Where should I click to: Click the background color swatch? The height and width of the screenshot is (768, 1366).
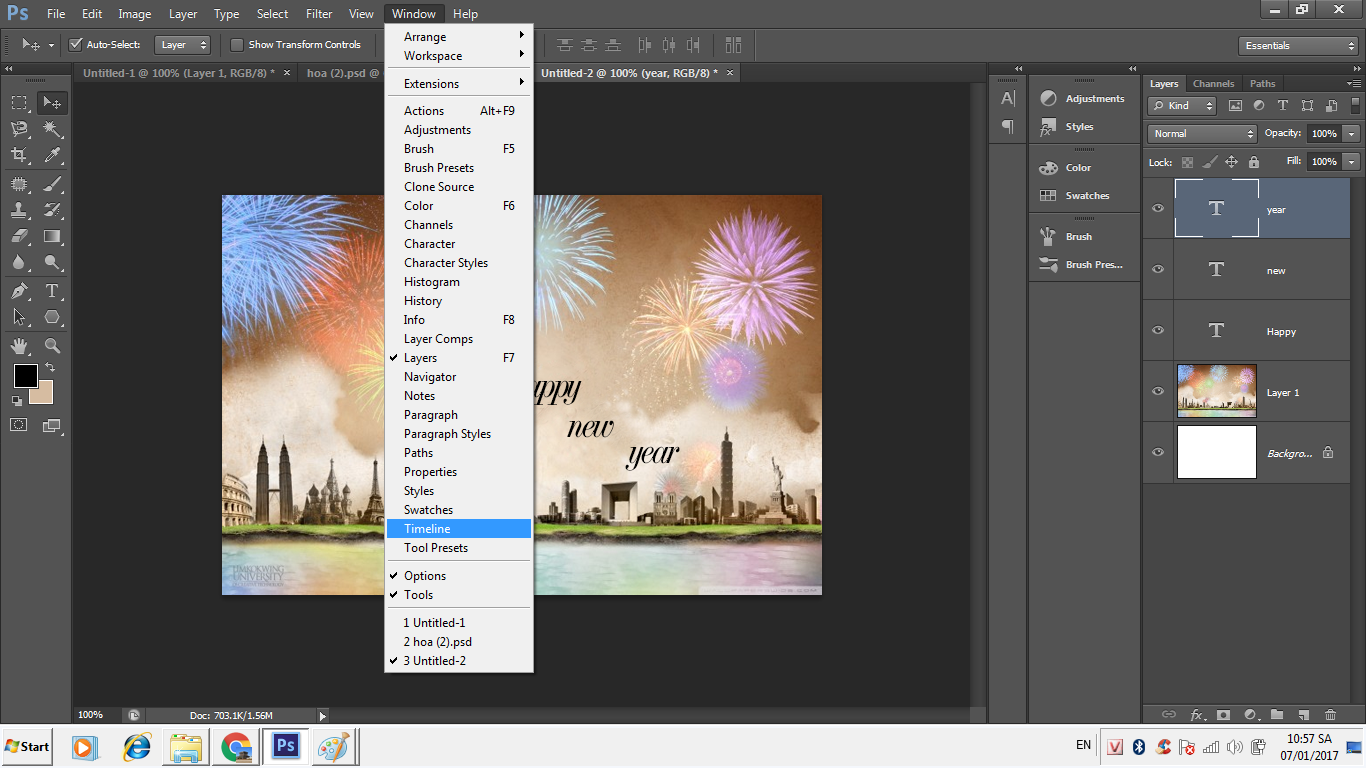46,395
